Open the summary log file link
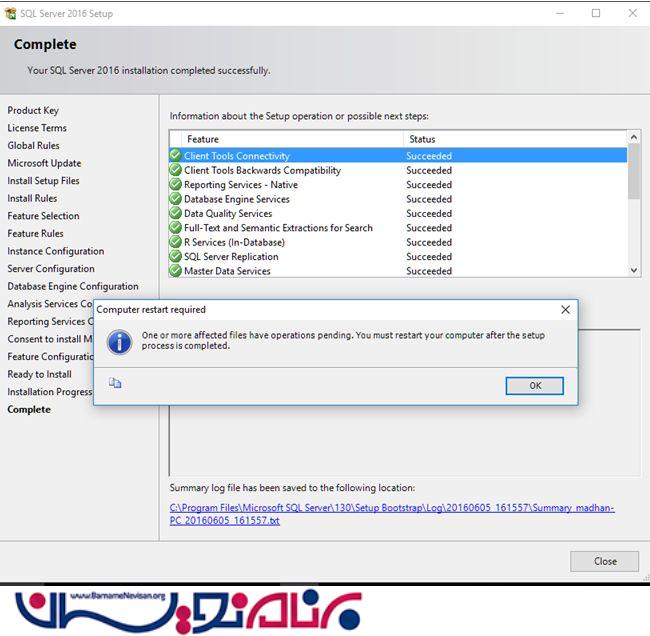The image size is (650, 636). click(x=392, y=514)
